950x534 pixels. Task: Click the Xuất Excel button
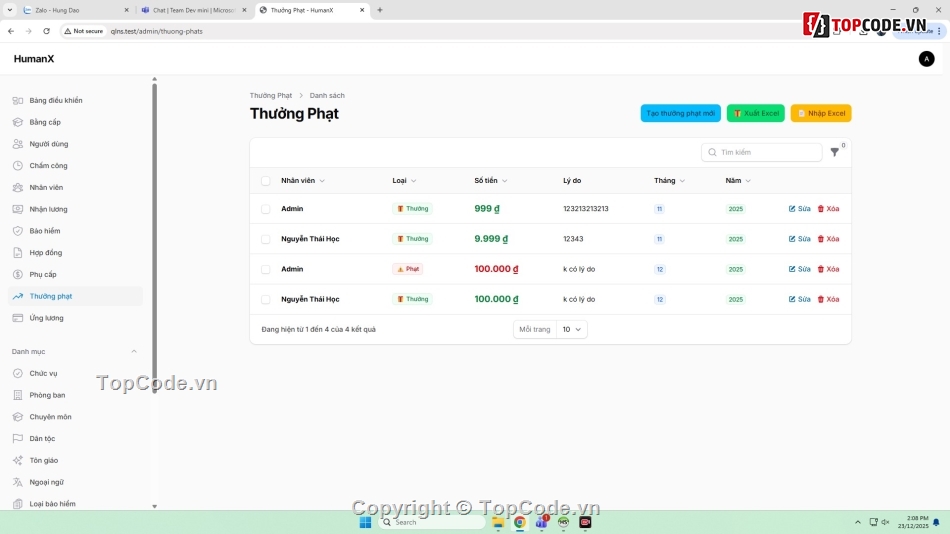point(756,113)
